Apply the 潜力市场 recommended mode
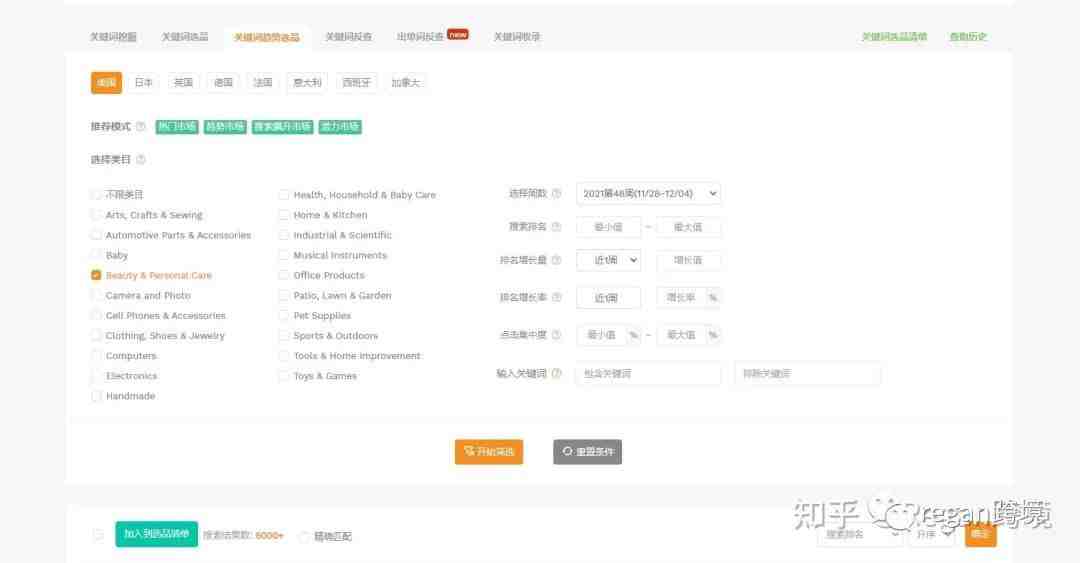The width and height of the screenshot is (1080, 563). click(x=340, y=127)
